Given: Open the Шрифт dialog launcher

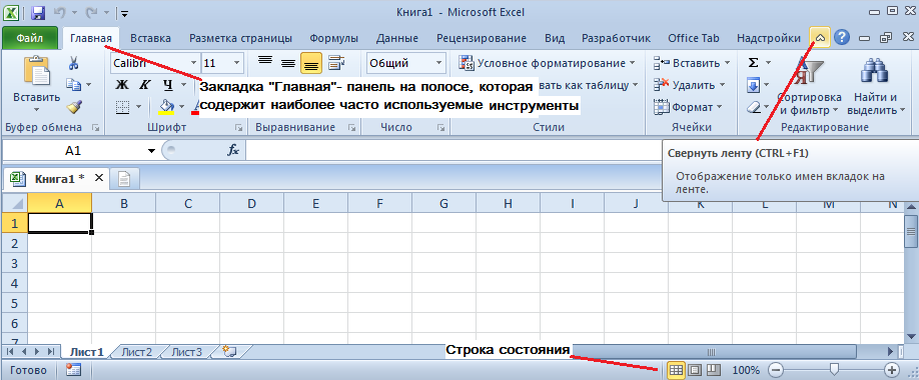Looking at the screenshot, I should point(239,127).
